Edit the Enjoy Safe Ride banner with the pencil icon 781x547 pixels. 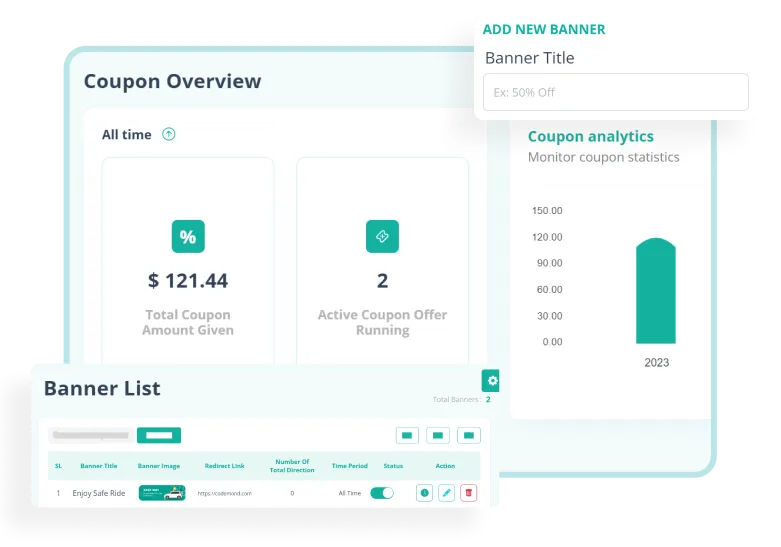(446, 493)
